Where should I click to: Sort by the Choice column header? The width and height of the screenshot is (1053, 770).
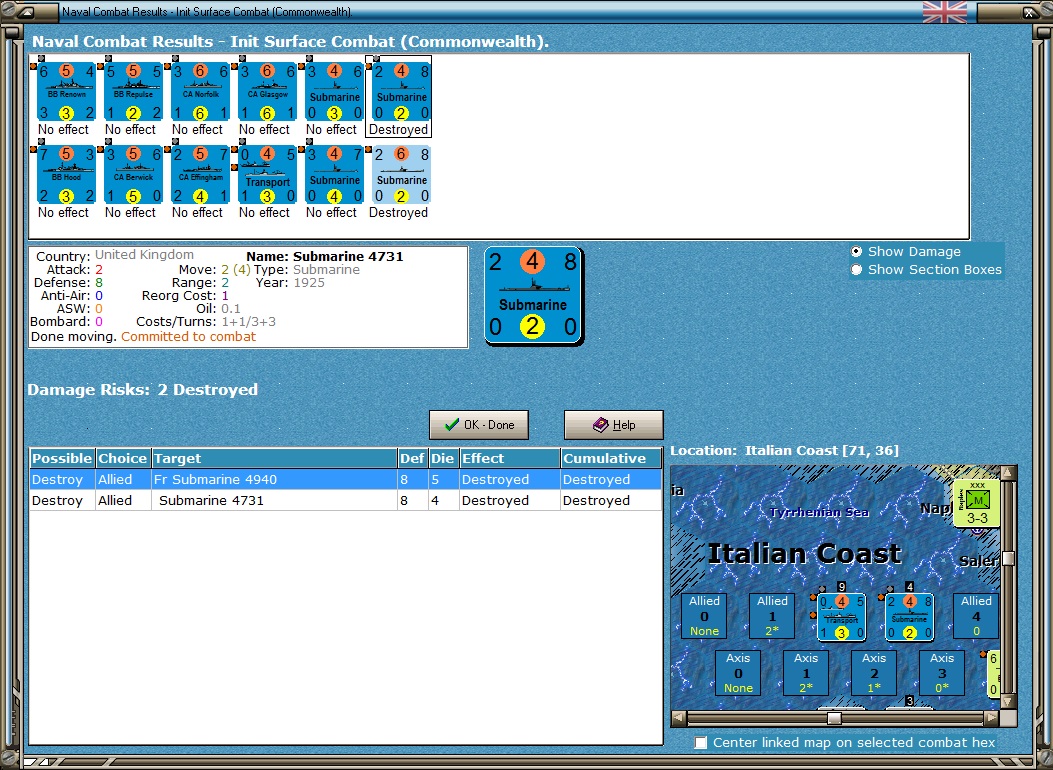pyautogui.click(x=123, y=459)
